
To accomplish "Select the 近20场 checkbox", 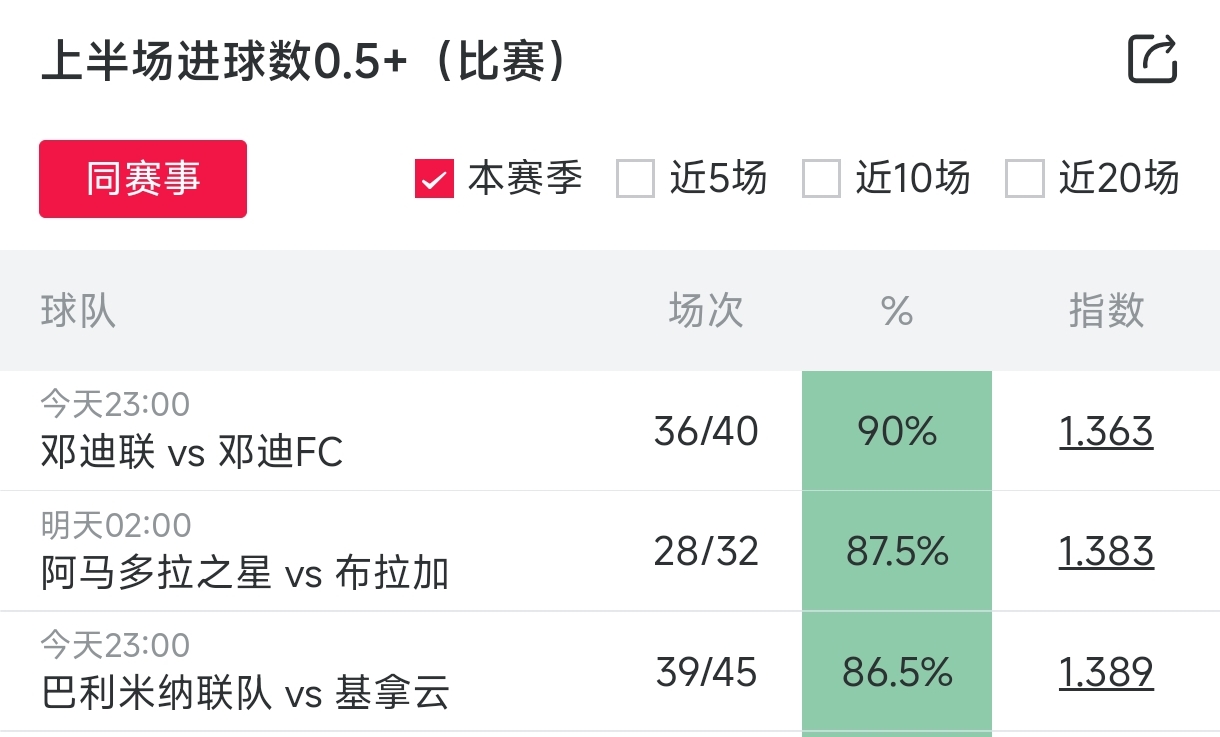I will [x=1025, y=180].
